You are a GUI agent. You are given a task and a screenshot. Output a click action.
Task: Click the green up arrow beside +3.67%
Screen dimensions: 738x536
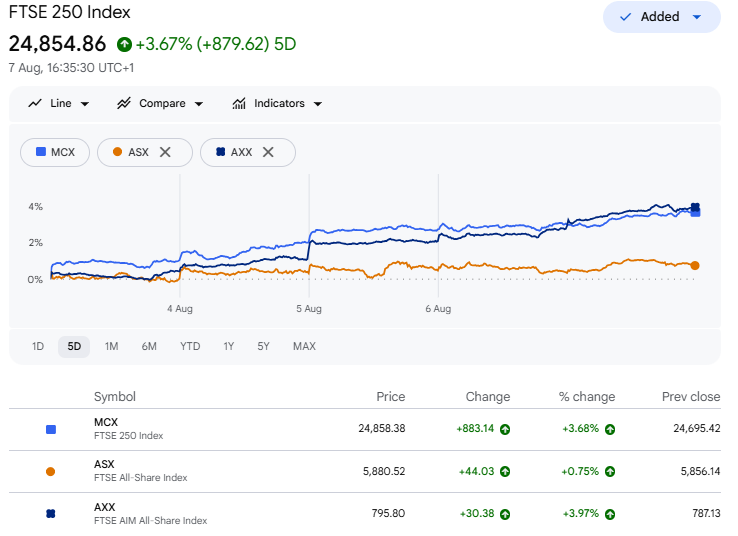[x=124, y=44]
